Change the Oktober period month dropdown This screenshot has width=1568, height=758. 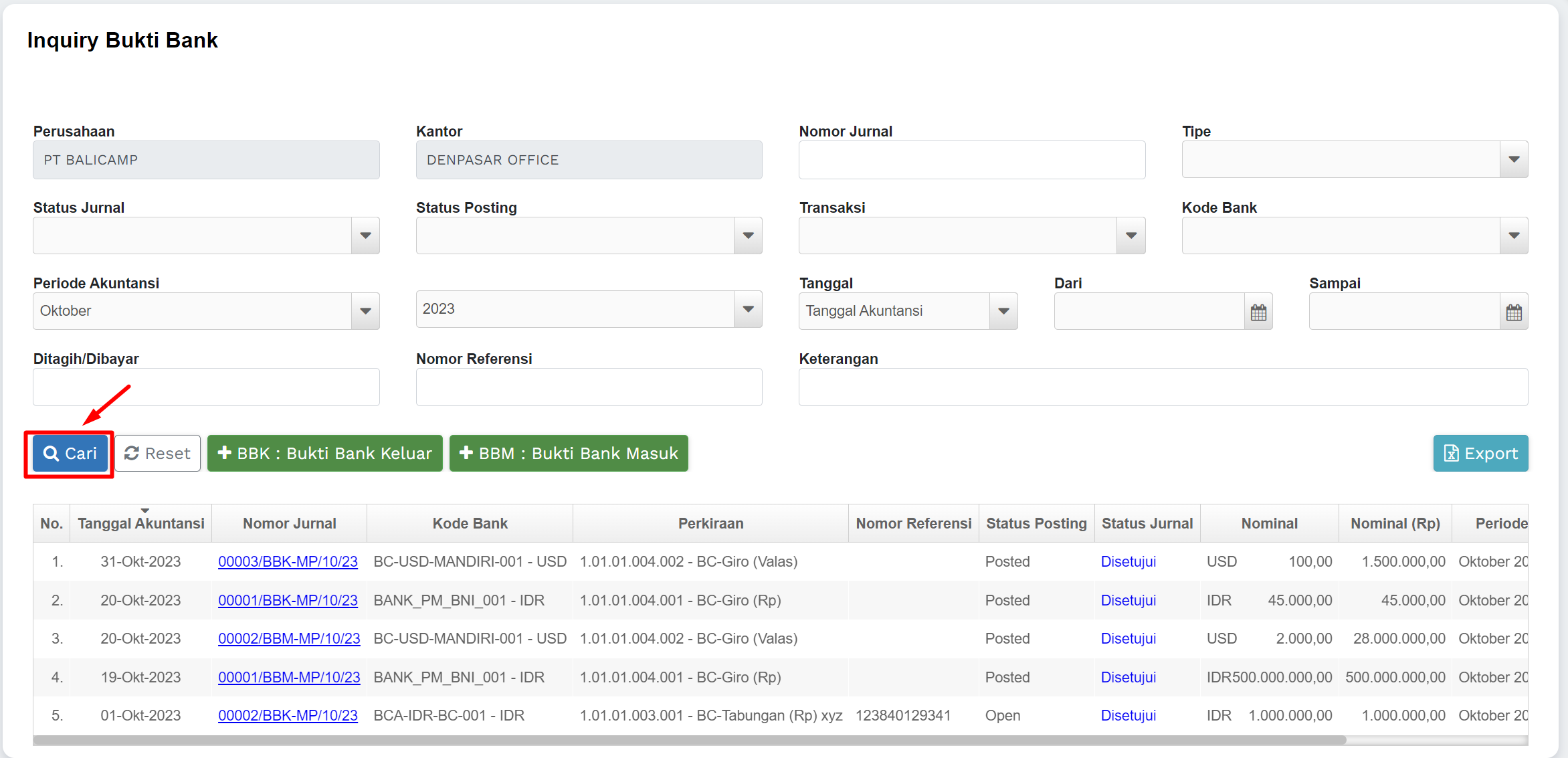(365, 311)
